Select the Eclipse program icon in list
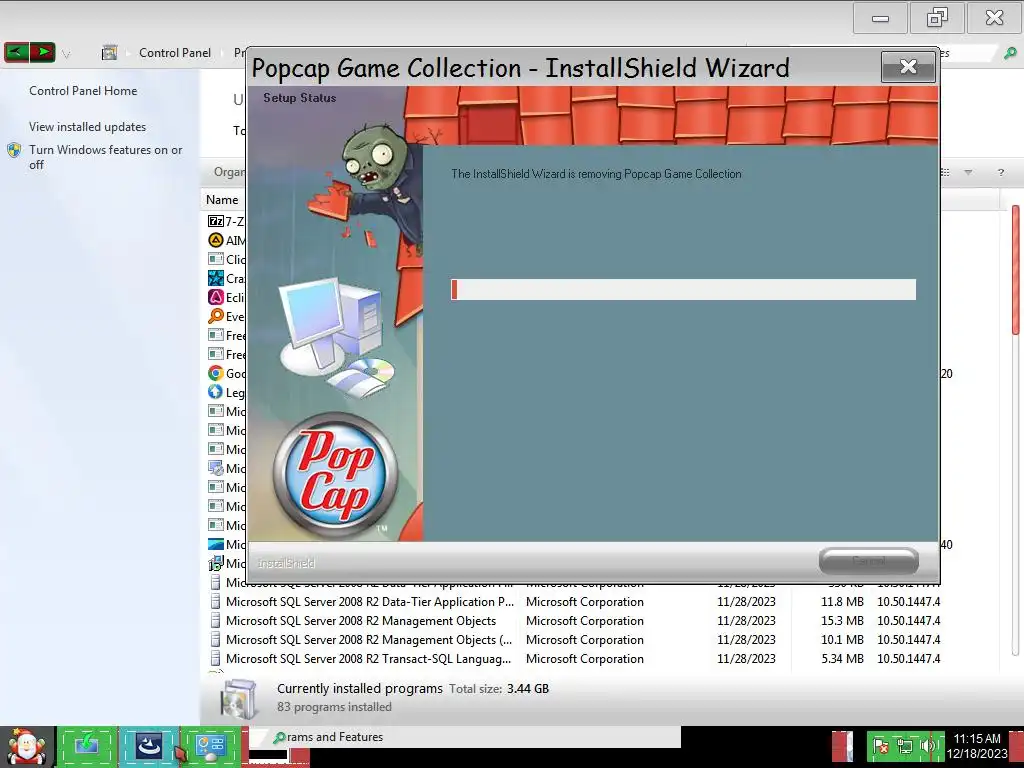The width and height of the screenshot is (1024, 768). 216,297
